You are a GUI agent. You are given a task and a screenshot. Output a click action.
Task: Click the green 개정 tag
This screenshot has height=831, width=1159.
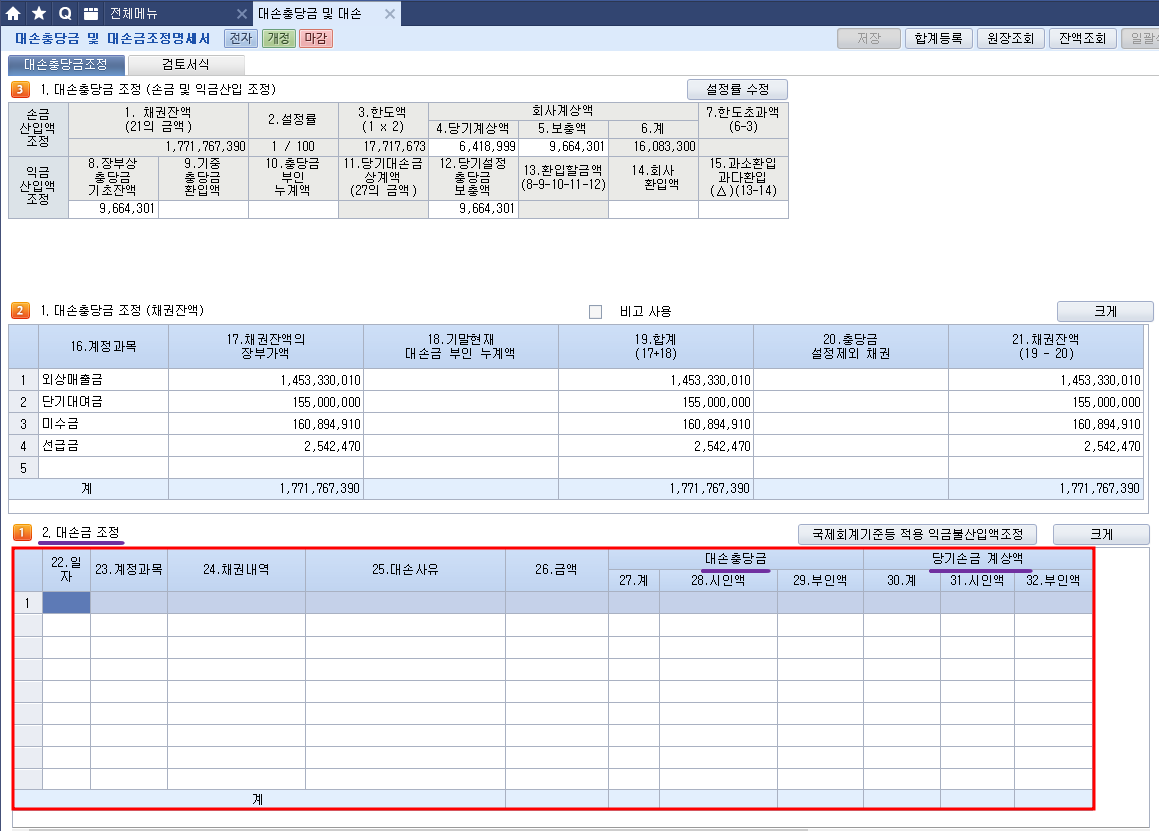(277, 39)
